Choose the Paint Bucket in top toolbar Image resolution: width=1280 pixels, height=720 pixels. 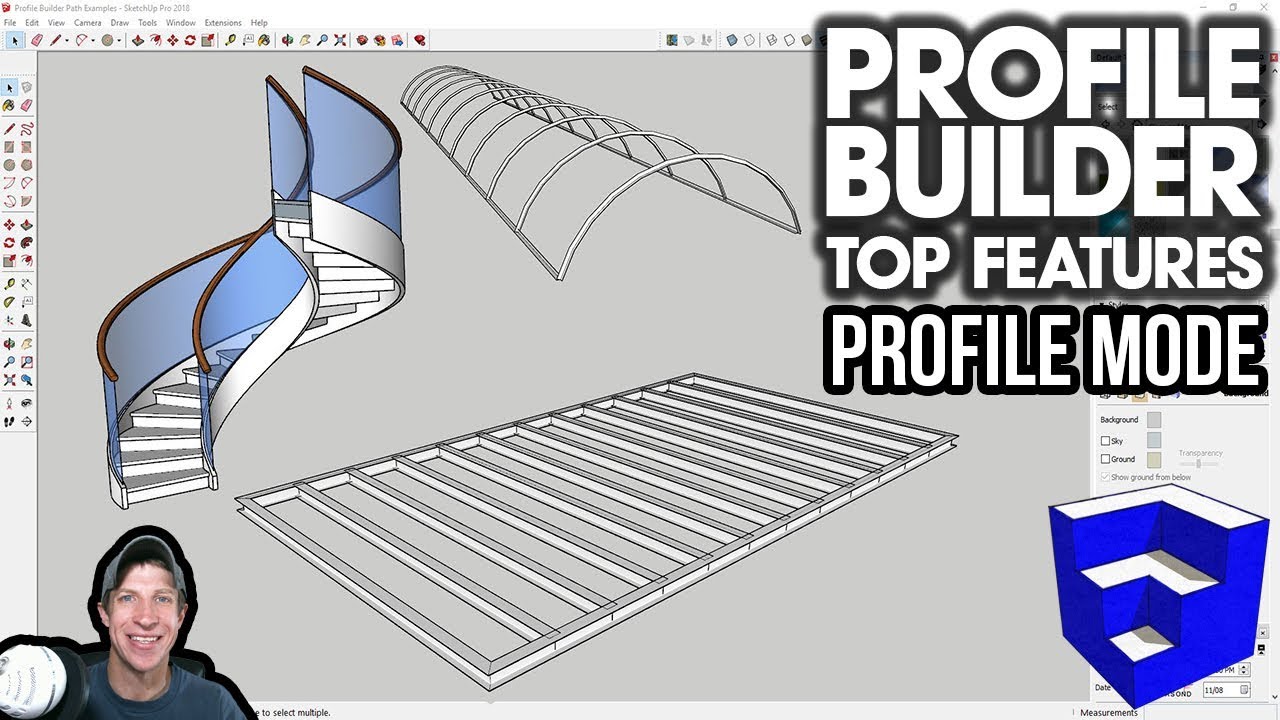click(264, 40)
